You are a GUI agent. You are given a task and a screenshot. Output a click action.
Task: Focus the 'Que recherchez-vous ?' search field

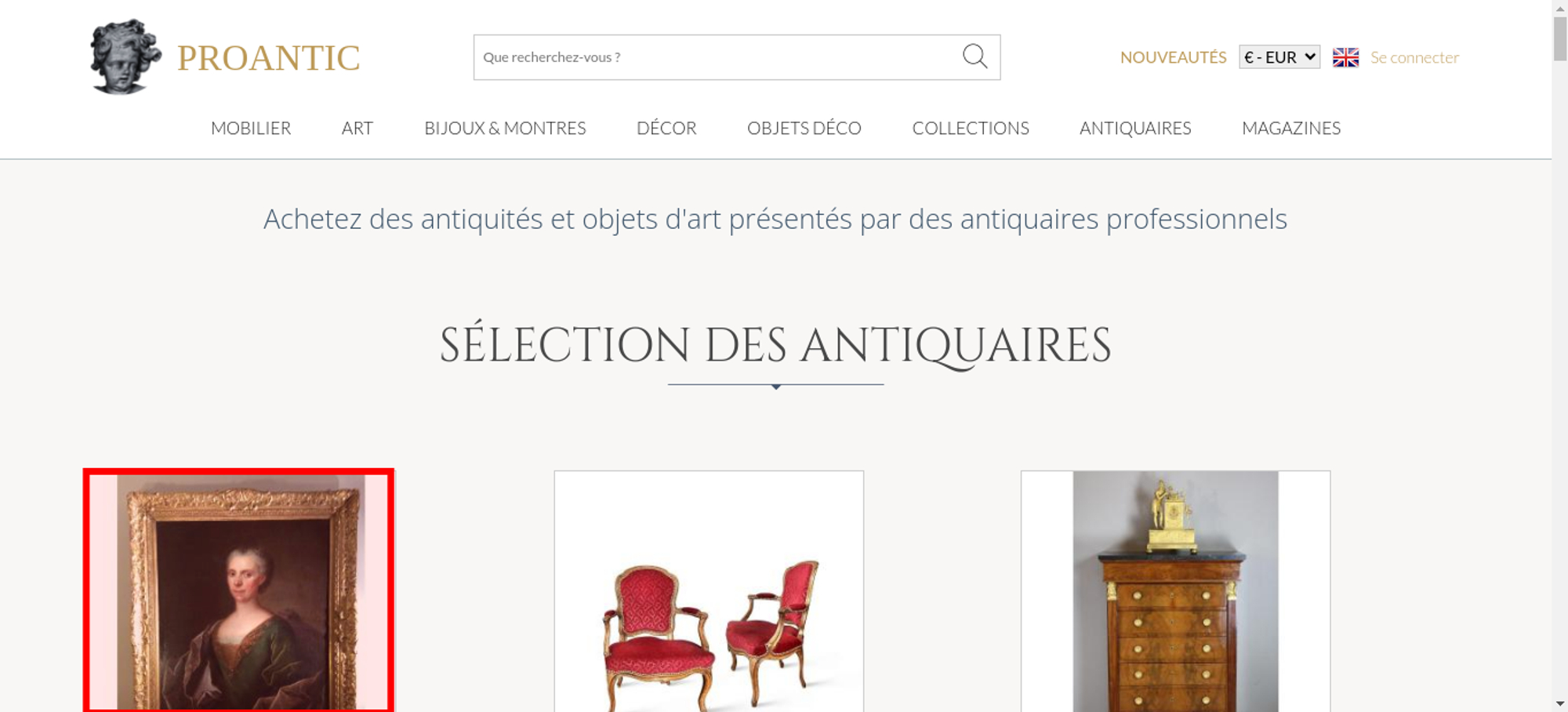pyautogui.click(x=717, y=57)
